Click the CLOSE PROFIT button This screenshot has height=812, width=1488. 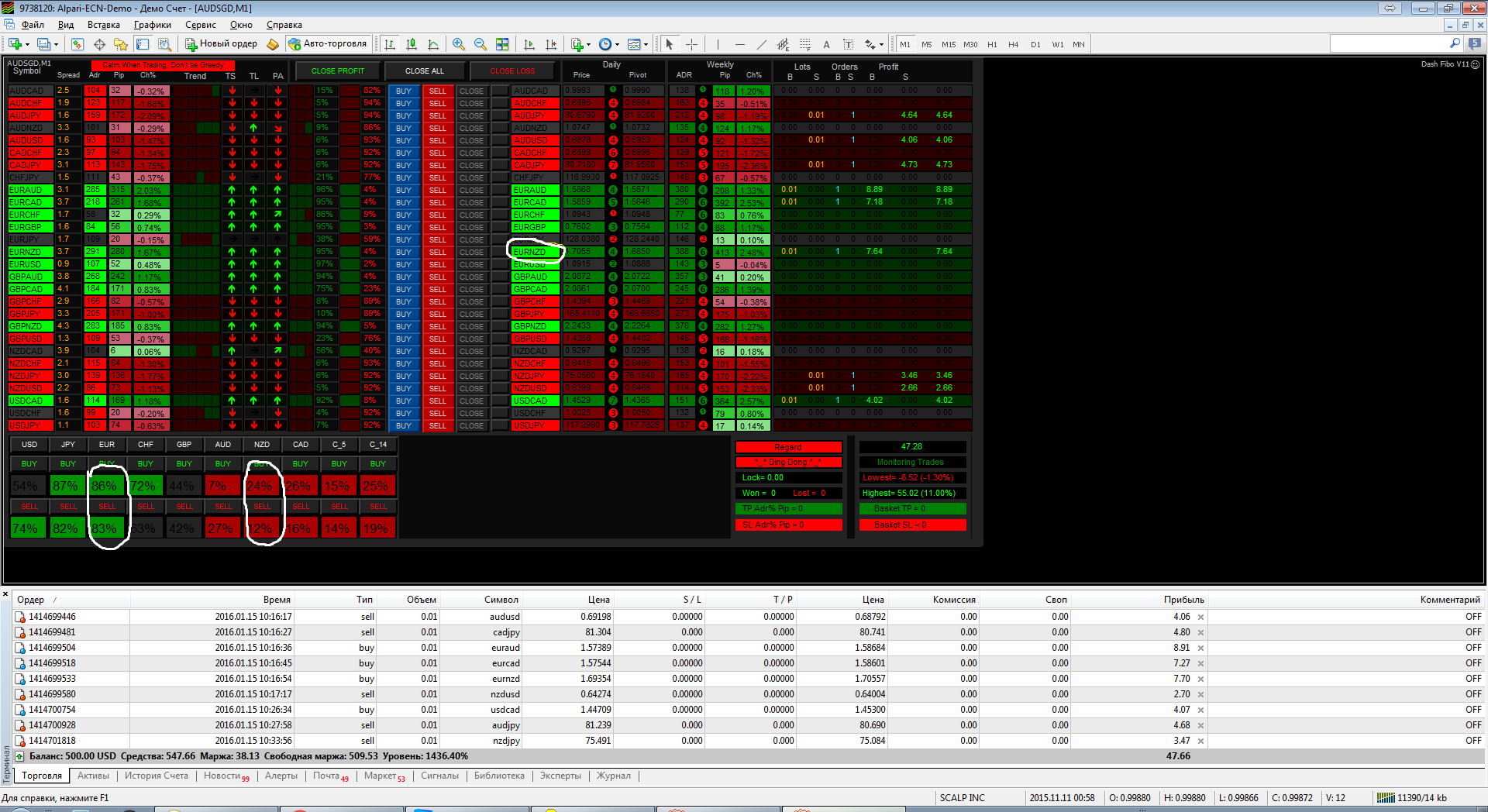(338, 71)
